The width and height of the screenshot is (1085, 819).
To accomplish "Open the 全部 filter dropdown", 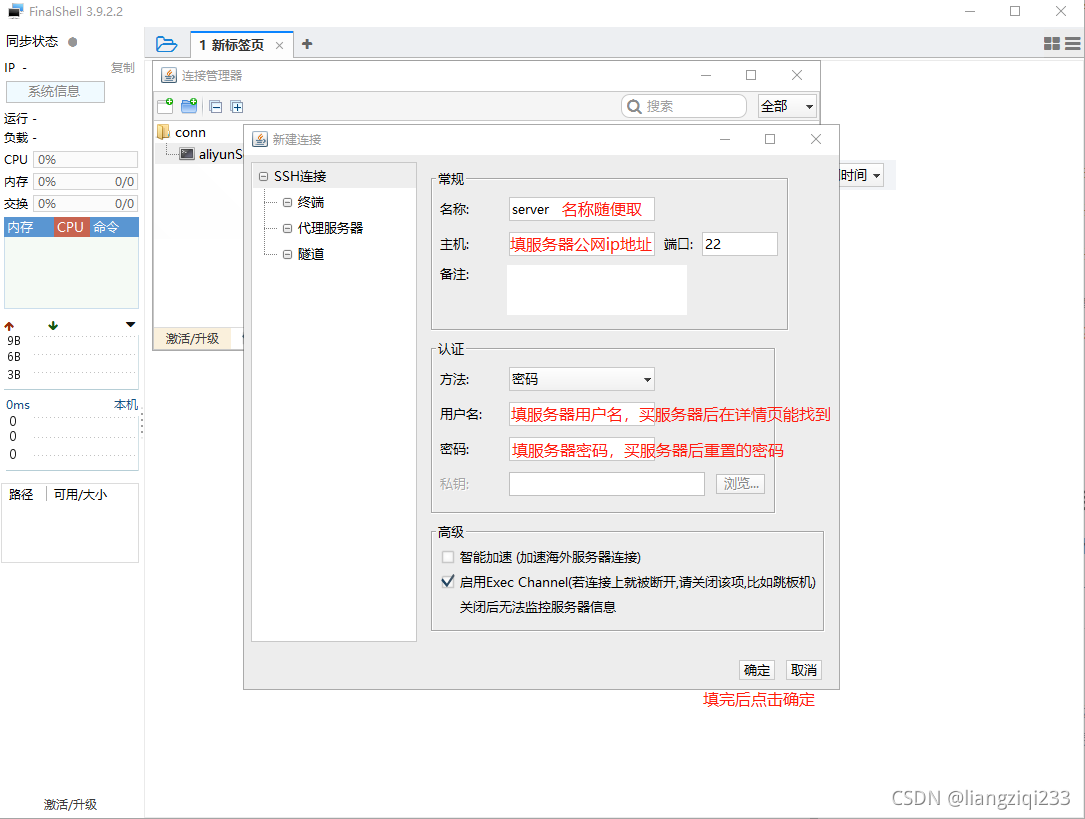I will click(787, 106).
